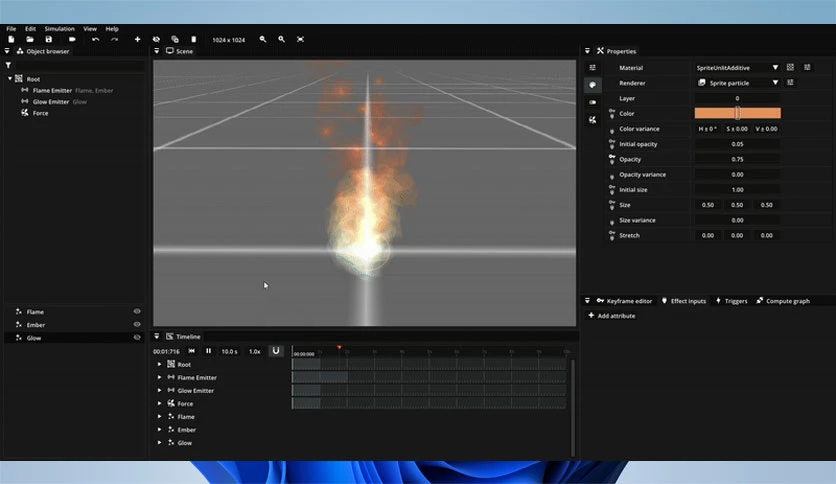Click the 1024 x 1024 resolution label
This screenshot has width=836, height=484.
click(x=229, y=40)
